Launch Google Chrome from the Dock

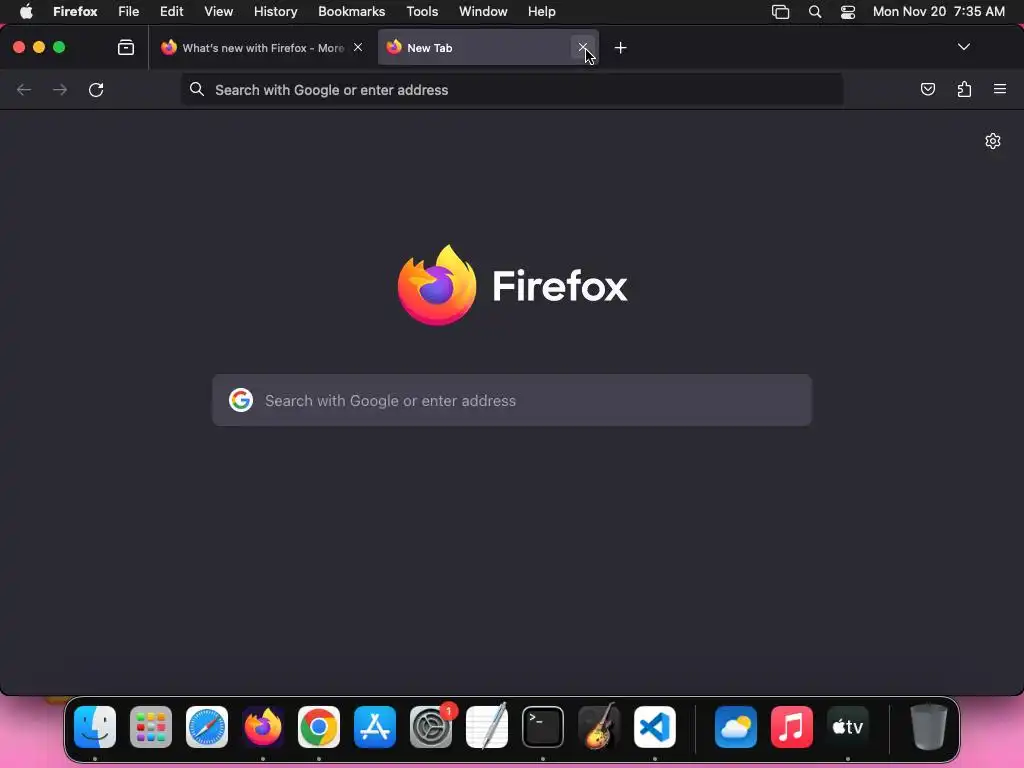pyautogui.click(x=319, y=727)
